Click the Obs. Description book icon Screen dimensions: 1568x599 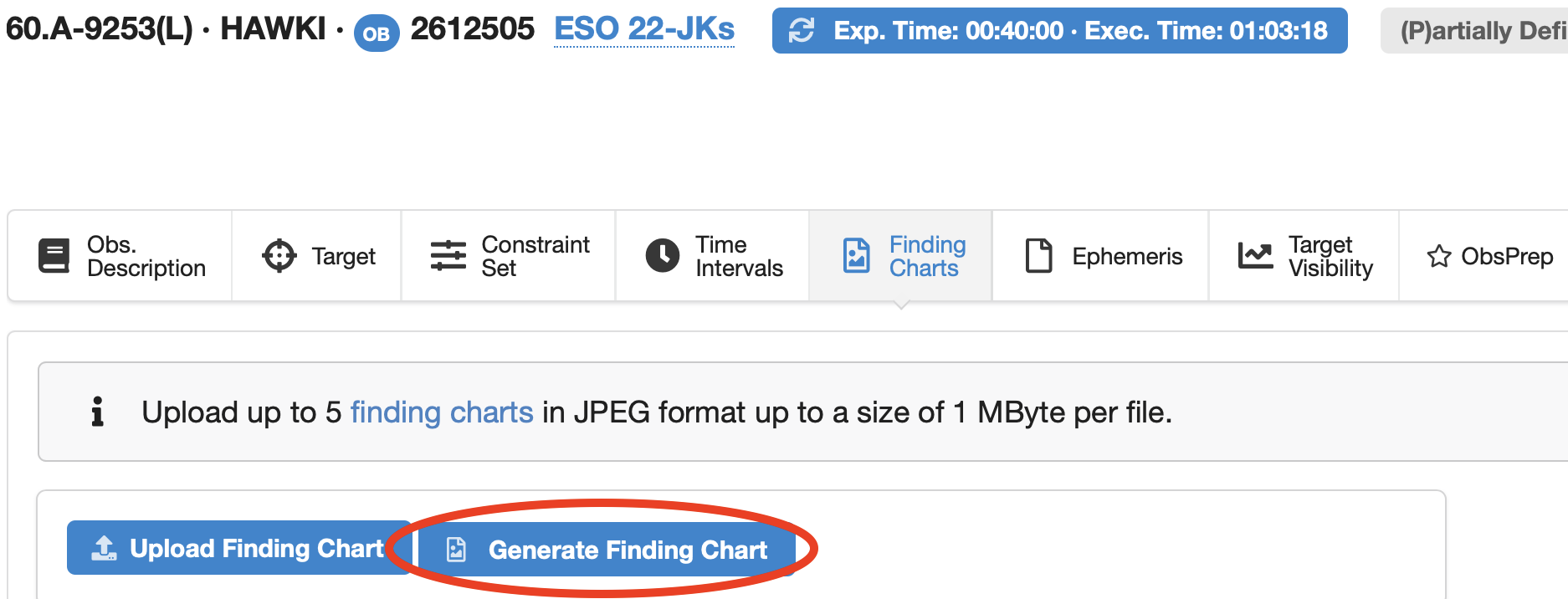[54, 256]
